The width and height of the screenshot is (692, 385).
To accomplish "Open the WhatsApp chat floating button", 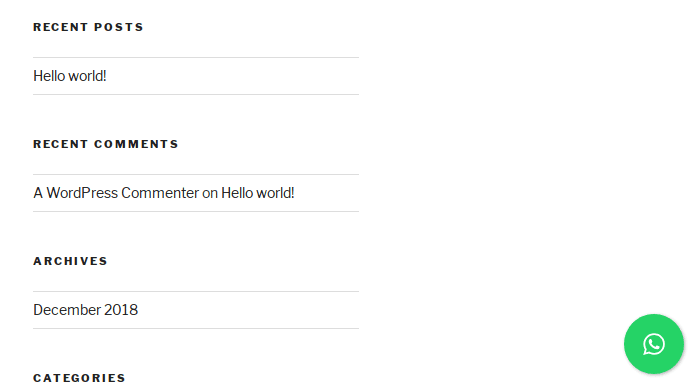I will coord(654,344).
